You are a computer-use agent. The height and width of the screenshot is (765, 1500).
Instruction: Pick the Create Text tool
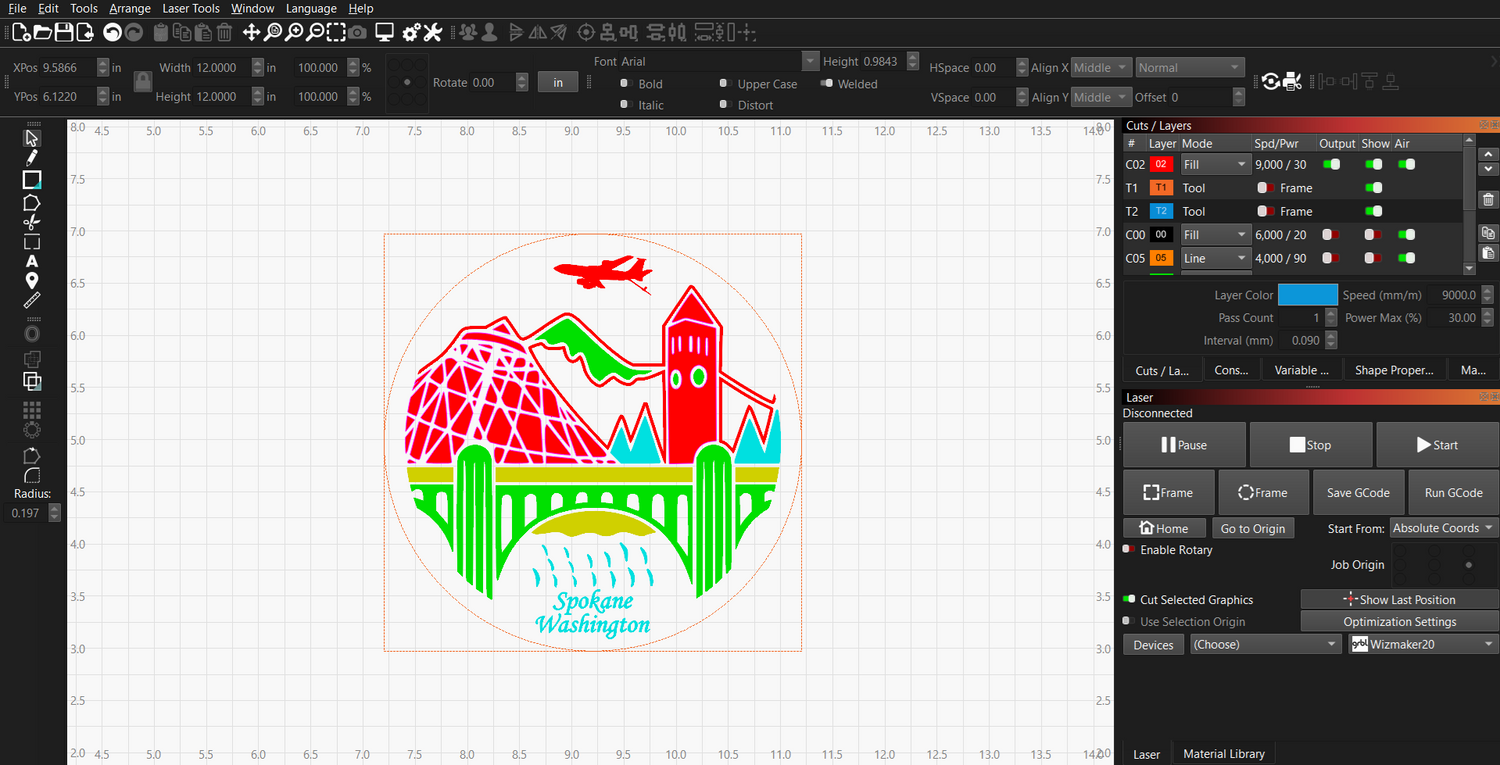tap(32, 262)
